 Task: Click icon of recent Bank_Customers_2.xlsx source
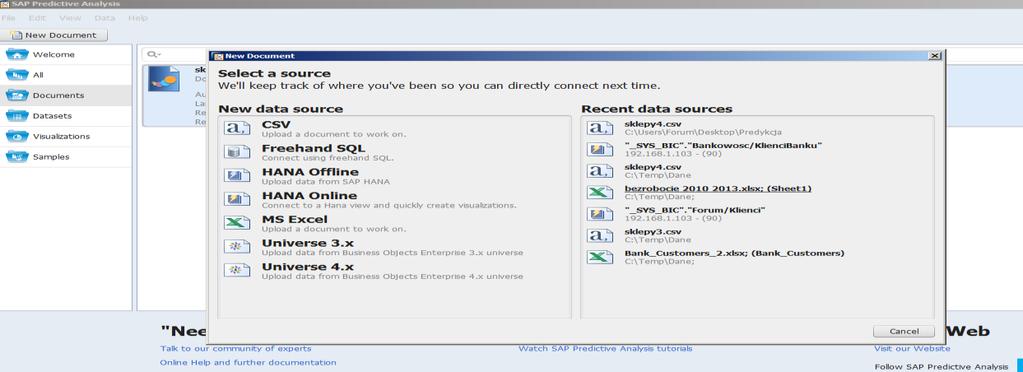point(600,257)
